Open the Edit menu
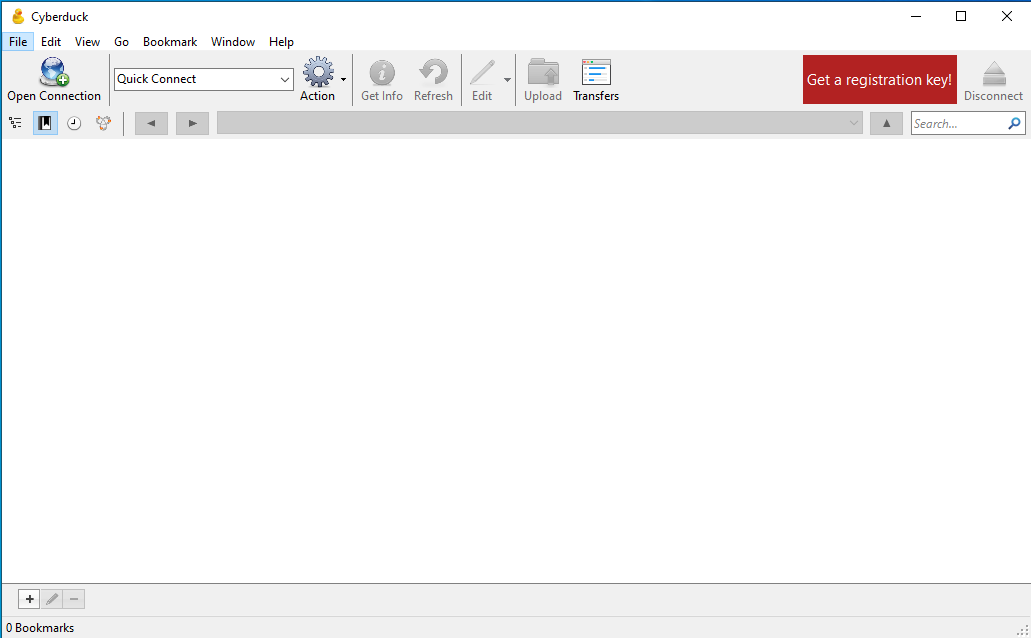 click(x=51, y=41)
